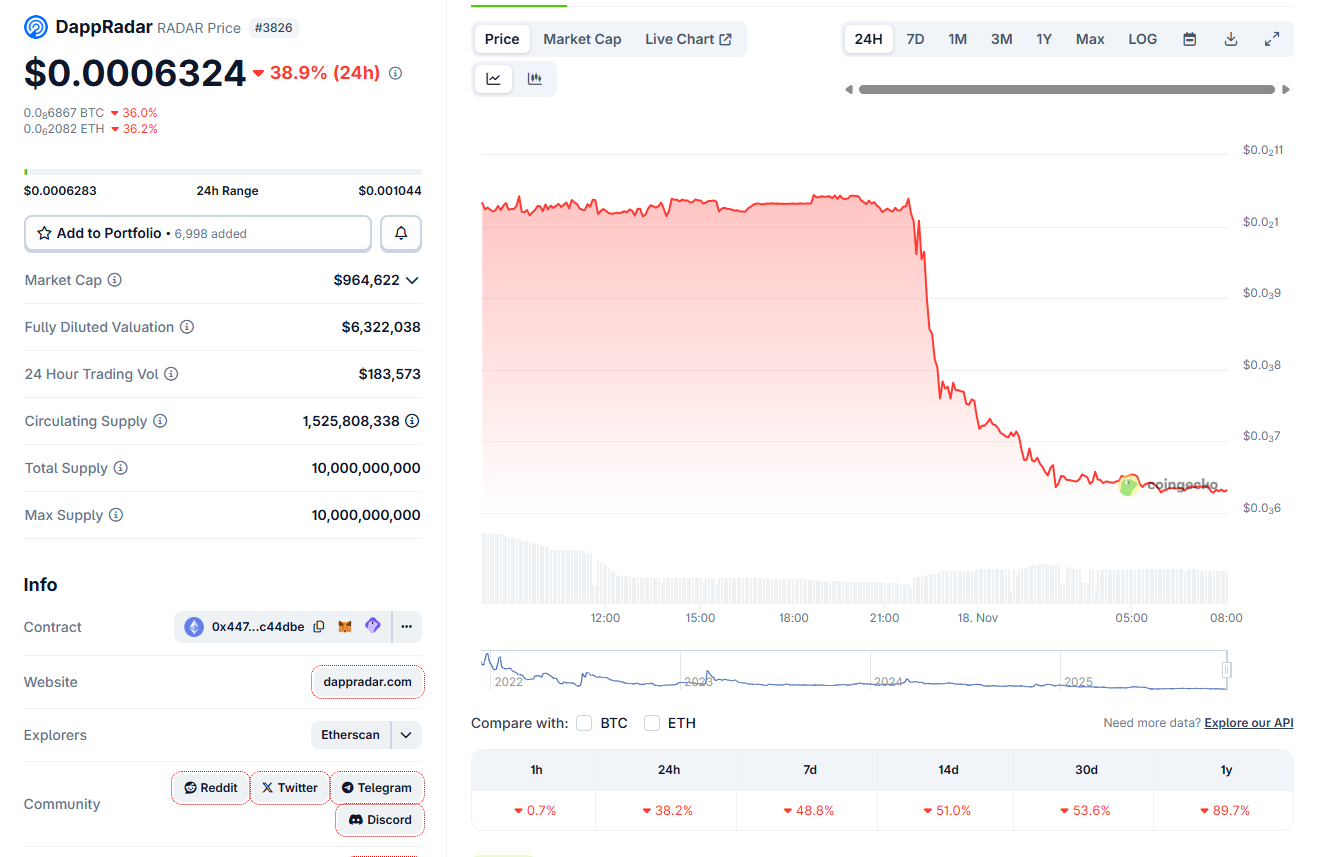Toggle logarithmic scale with LOG
The width and height of the screenshot is (1321, 857).
tap(1142, 38)
